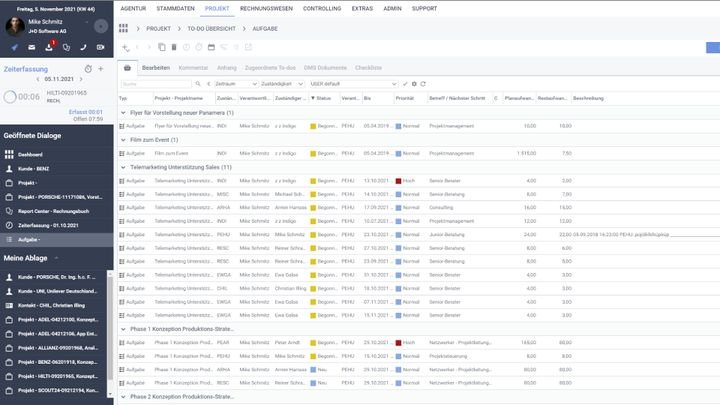Open the phone call icon in profile bar

(82, 46)
